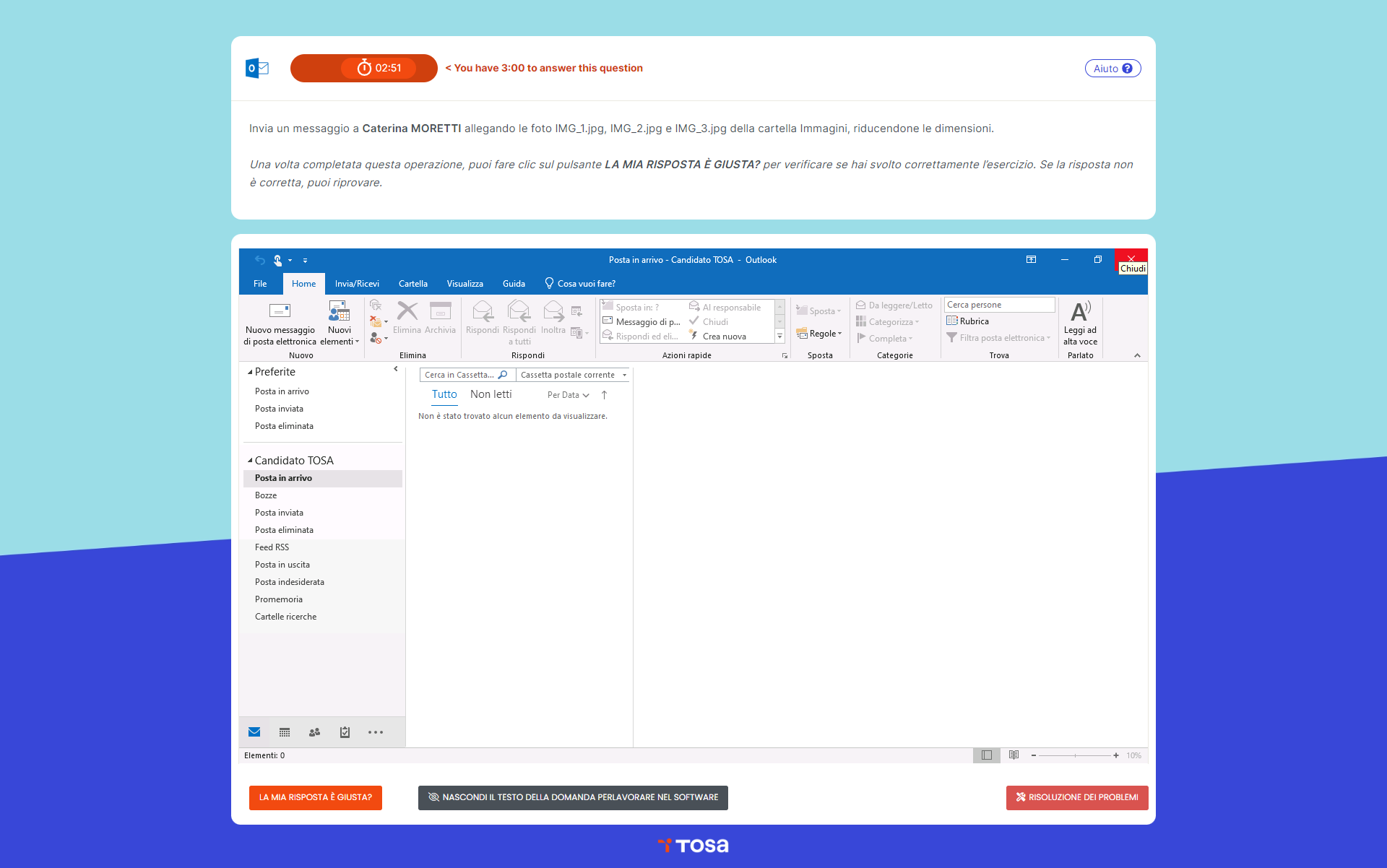Click the zoom slider in status bar
1387x868 pixels.
coord(1075,755)
